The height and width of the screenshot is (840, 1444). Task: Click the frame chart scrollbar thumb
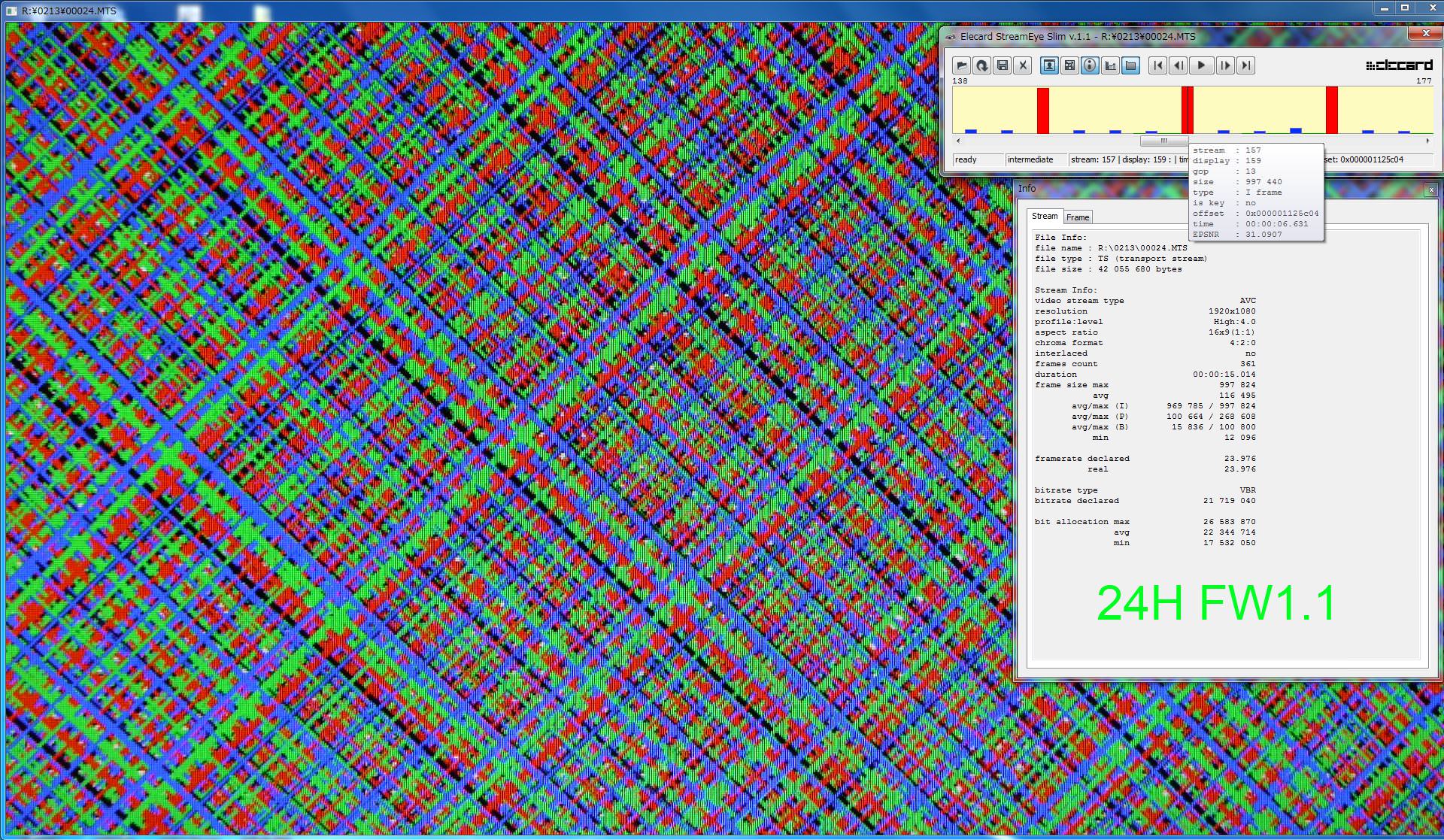(x=1163, y=141)
